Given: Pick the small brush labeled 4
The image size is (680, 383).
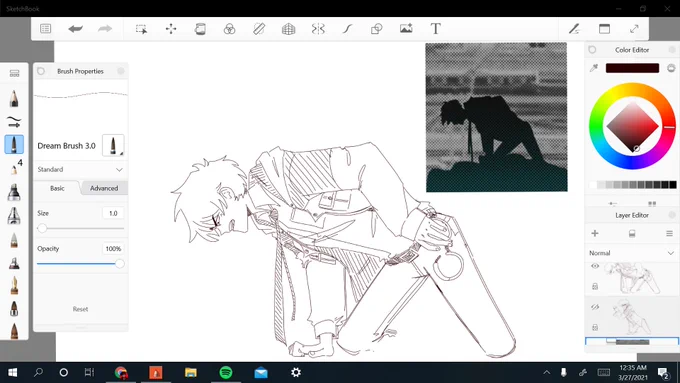Looking at the screenshot, I should pyautogui.click(x=16, y=167).
